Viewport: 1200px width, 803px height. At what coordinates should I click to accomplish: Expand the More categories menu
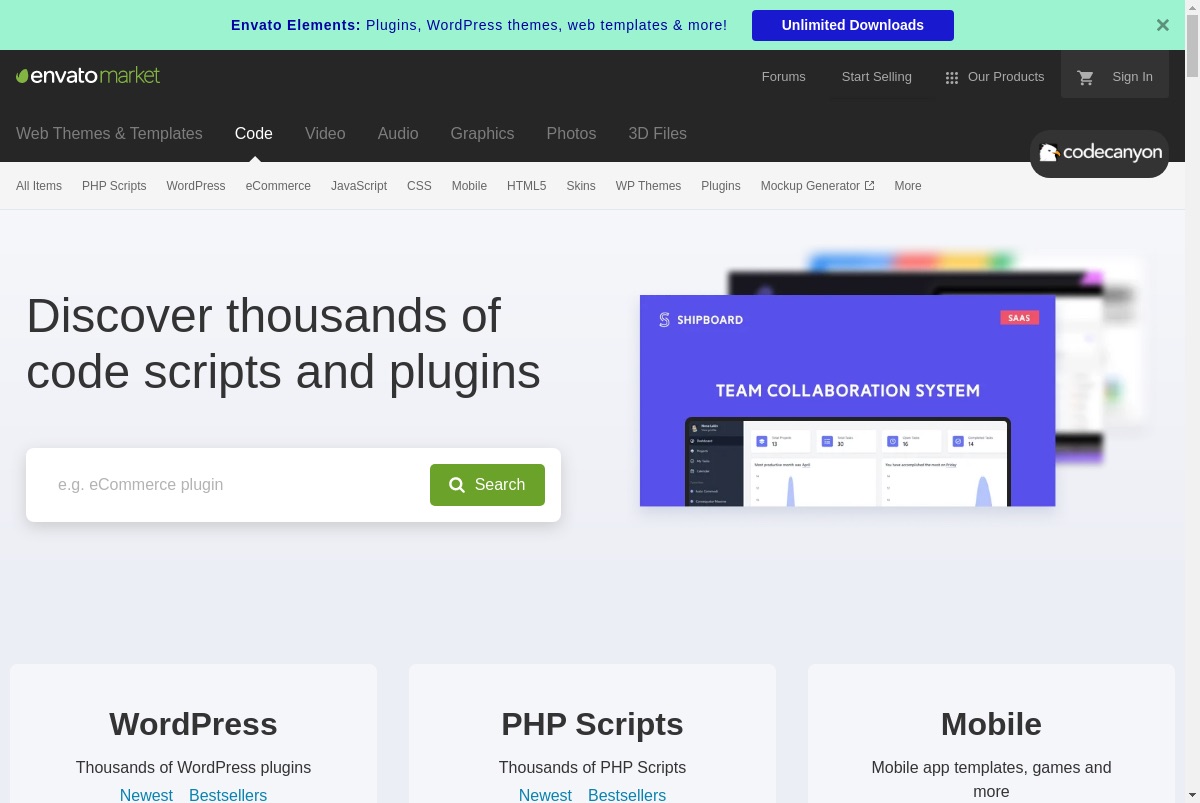point(908,186)
